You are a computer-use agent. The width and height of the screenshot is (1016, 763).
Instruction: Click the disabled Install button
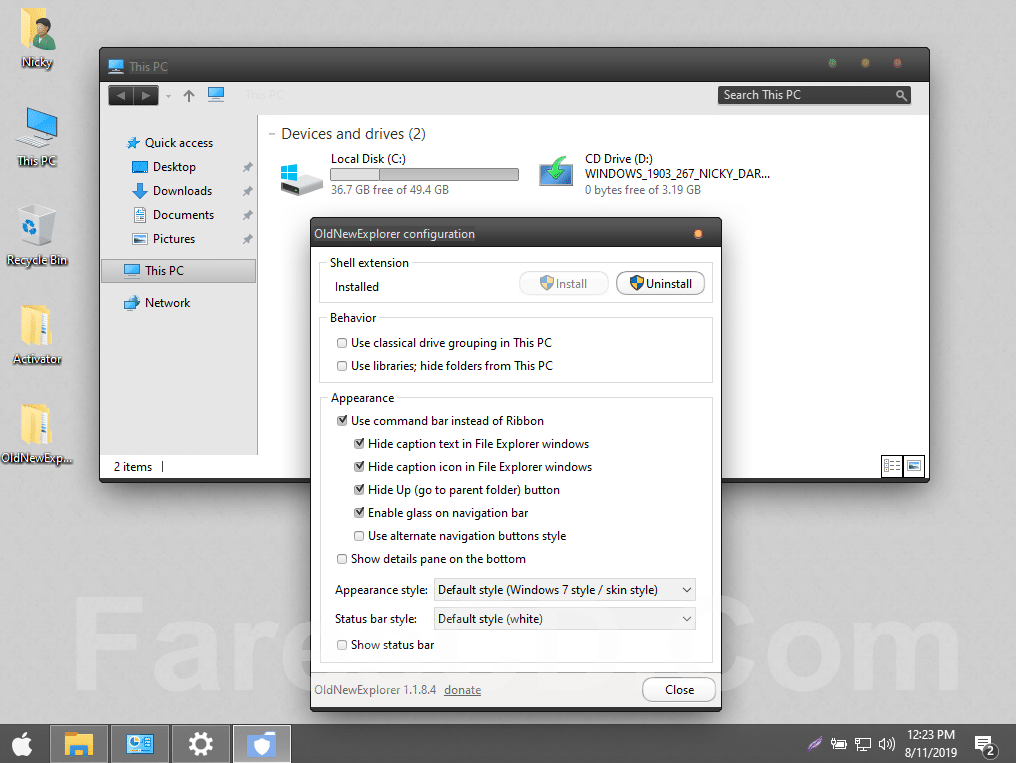click(x=564, y=284)
